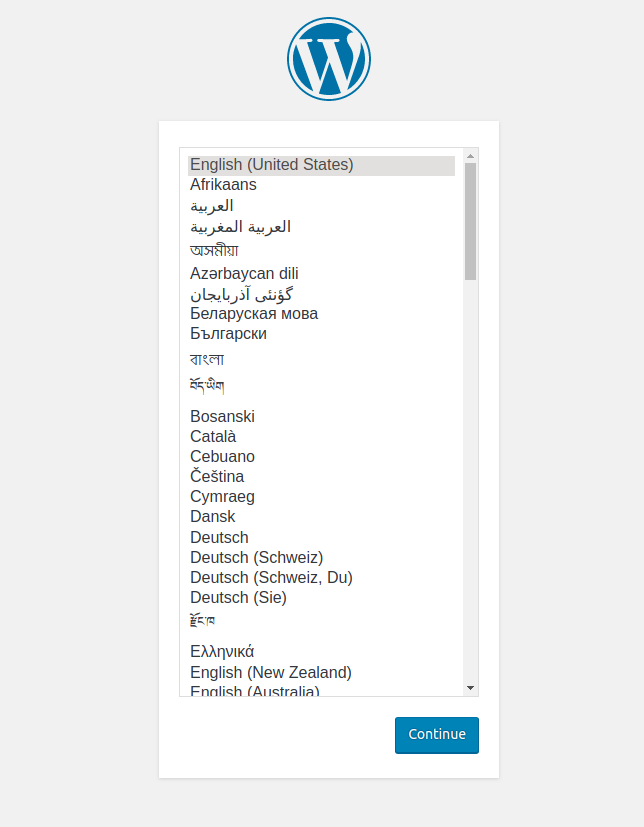
Task: Select Български from the language list
Action: pyautogui.click(x=228, y=334)
